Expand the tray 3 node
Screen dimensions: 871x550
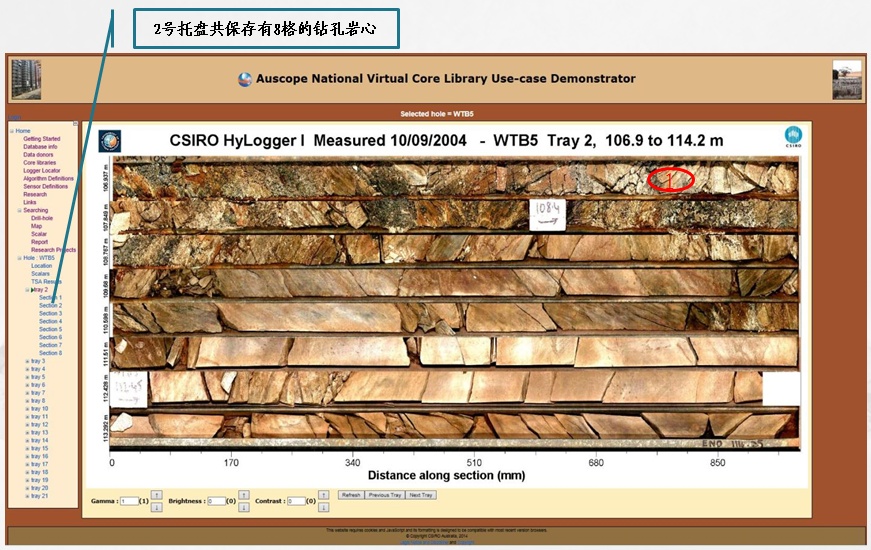[x=27, y=361]
